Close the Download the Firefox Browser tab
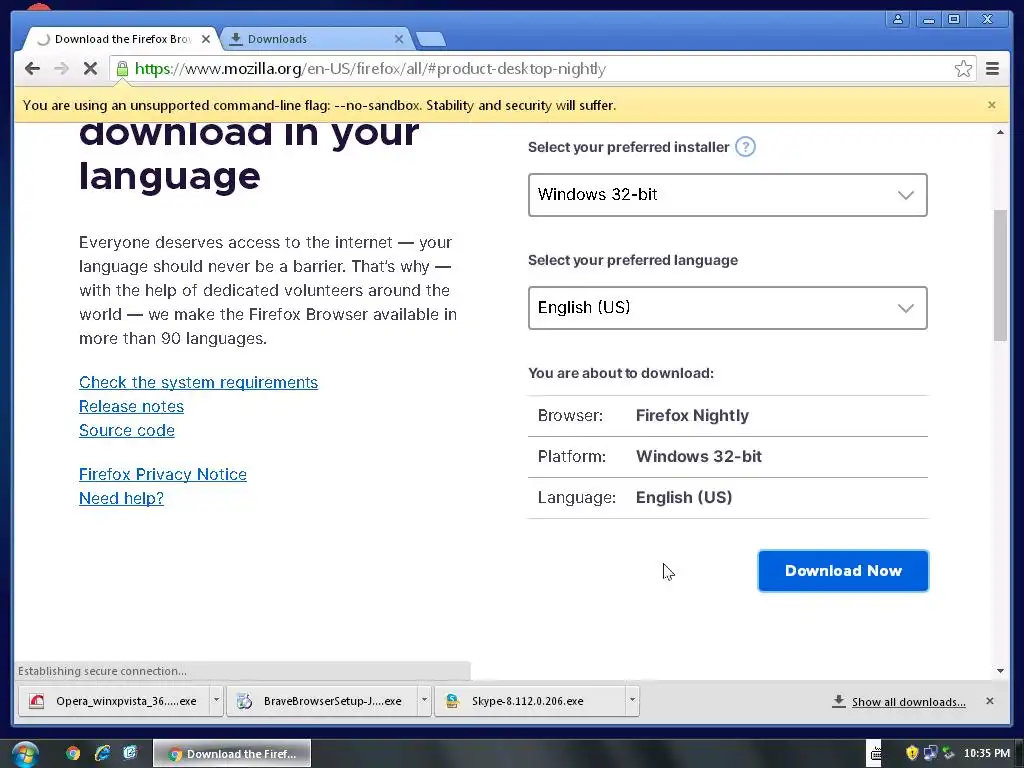 (206, 39)
